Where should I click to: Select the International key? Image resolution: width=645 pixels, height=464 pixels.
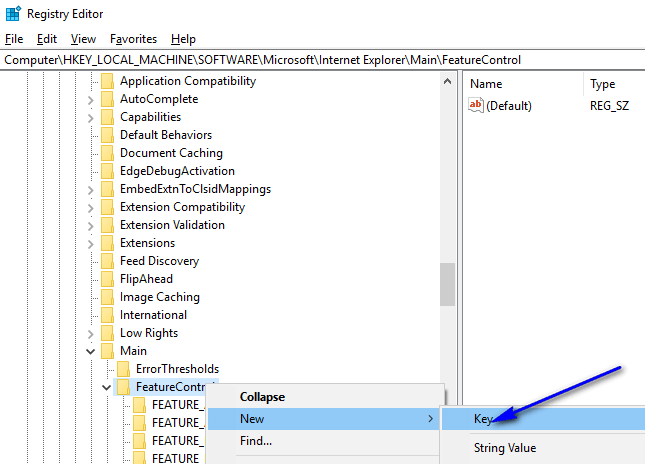[x=153, y=315]
